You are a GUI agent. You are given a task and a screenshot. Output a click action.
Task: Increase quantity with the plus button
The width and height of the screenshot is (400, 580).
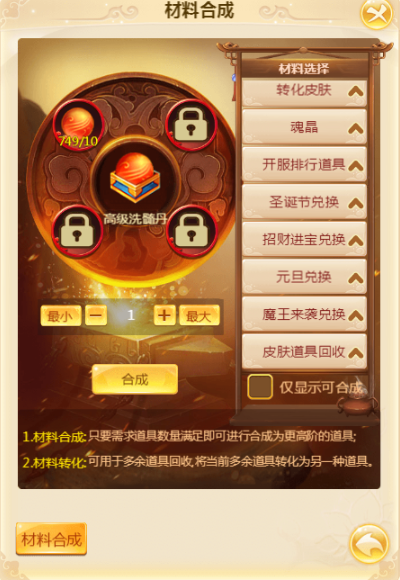point(164,316)
